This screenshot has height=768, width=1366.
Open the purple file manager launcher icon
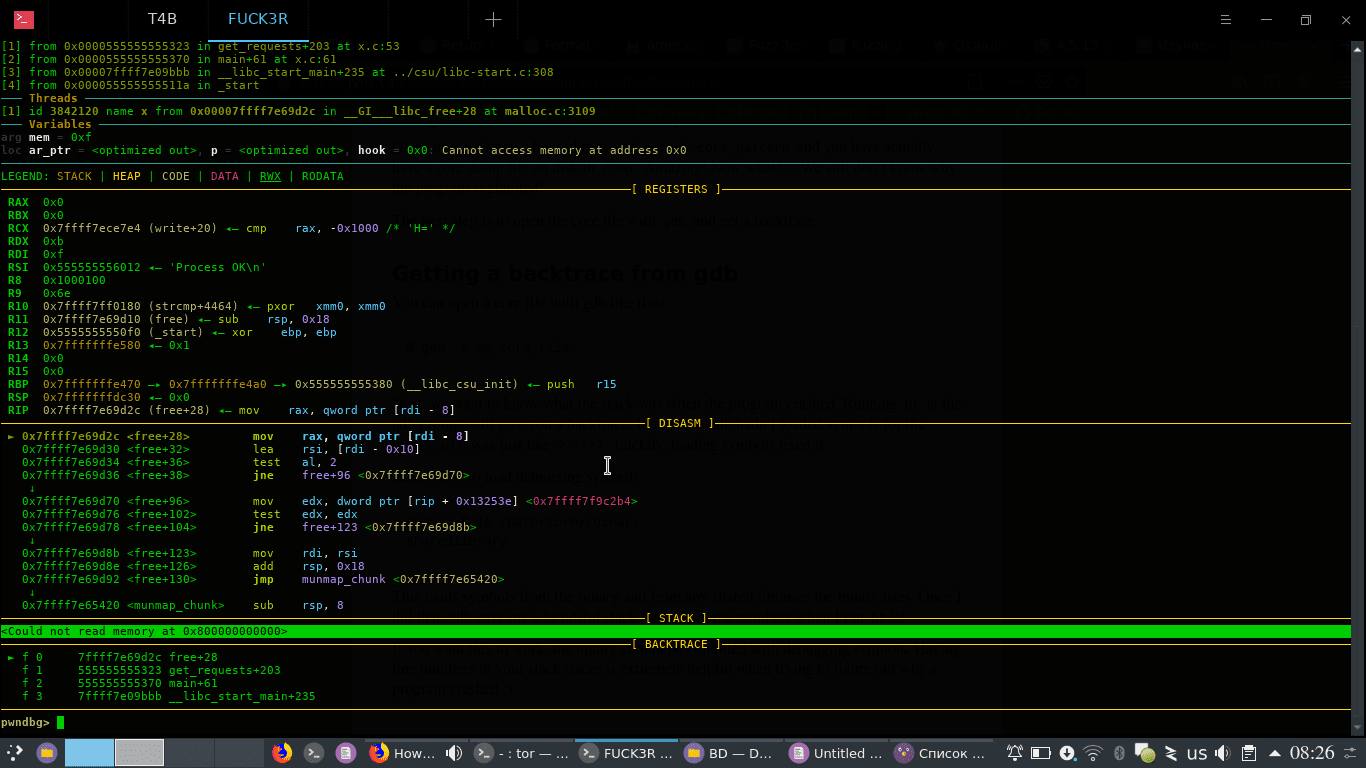pos(47,753)
